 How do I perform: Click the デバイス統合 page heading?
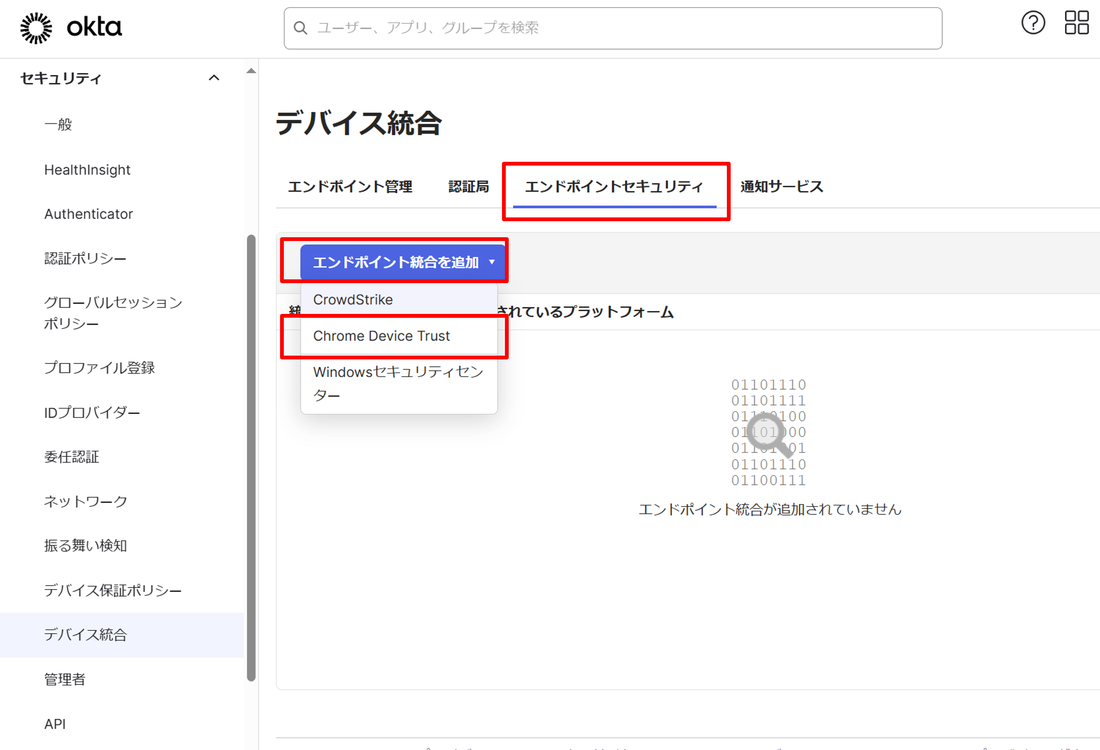pyautogui.click(x=358, y=123)
